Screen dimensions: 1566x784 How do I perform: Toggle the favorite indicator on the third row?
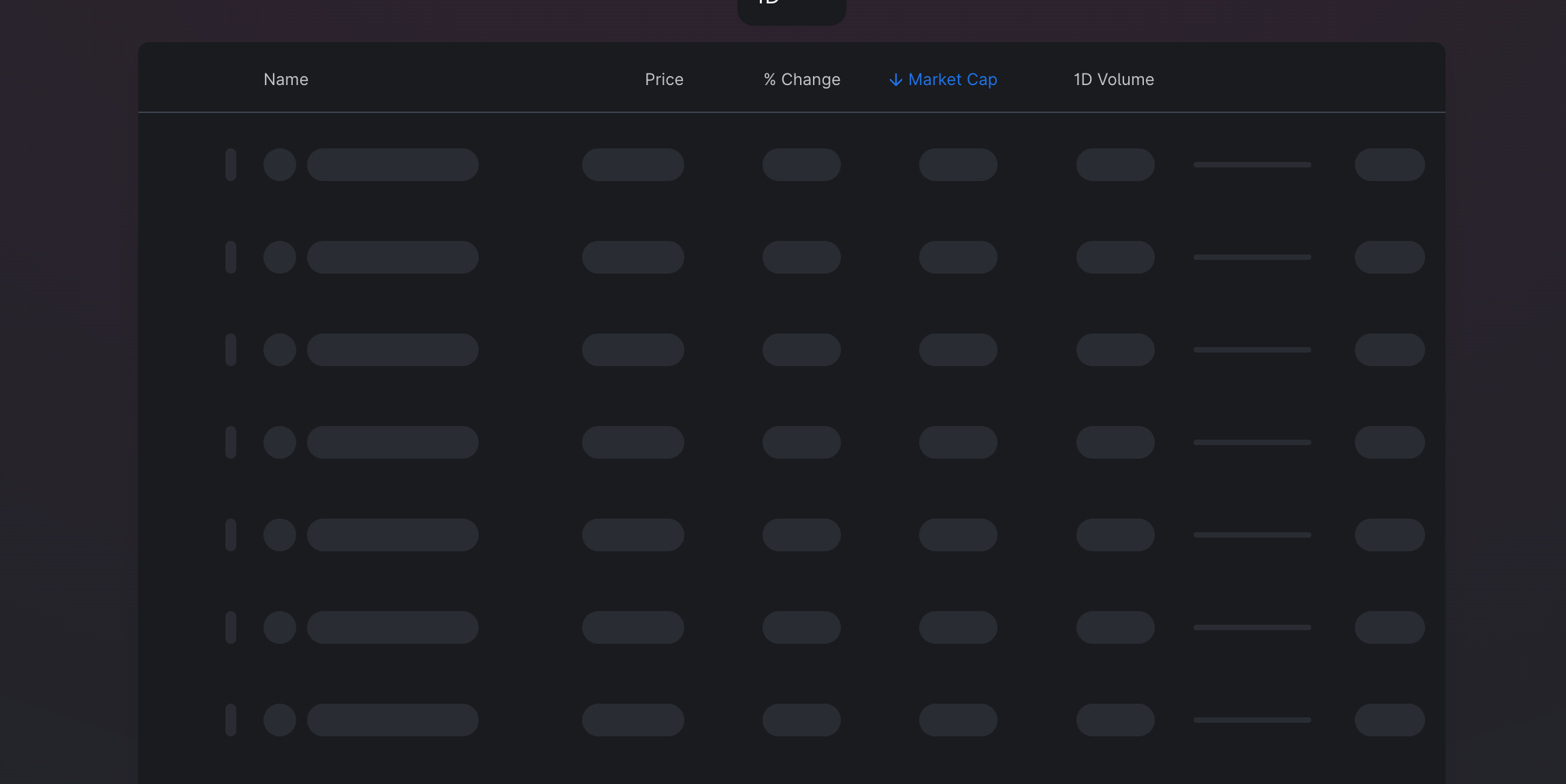pos(230,349)
